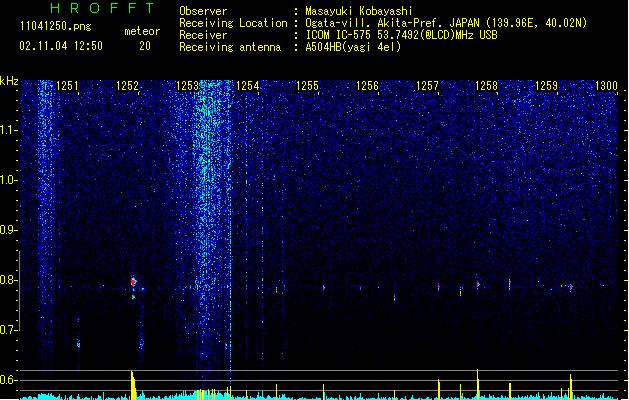Click the tall yellow amplitude spike after 1252

[133, 385]
